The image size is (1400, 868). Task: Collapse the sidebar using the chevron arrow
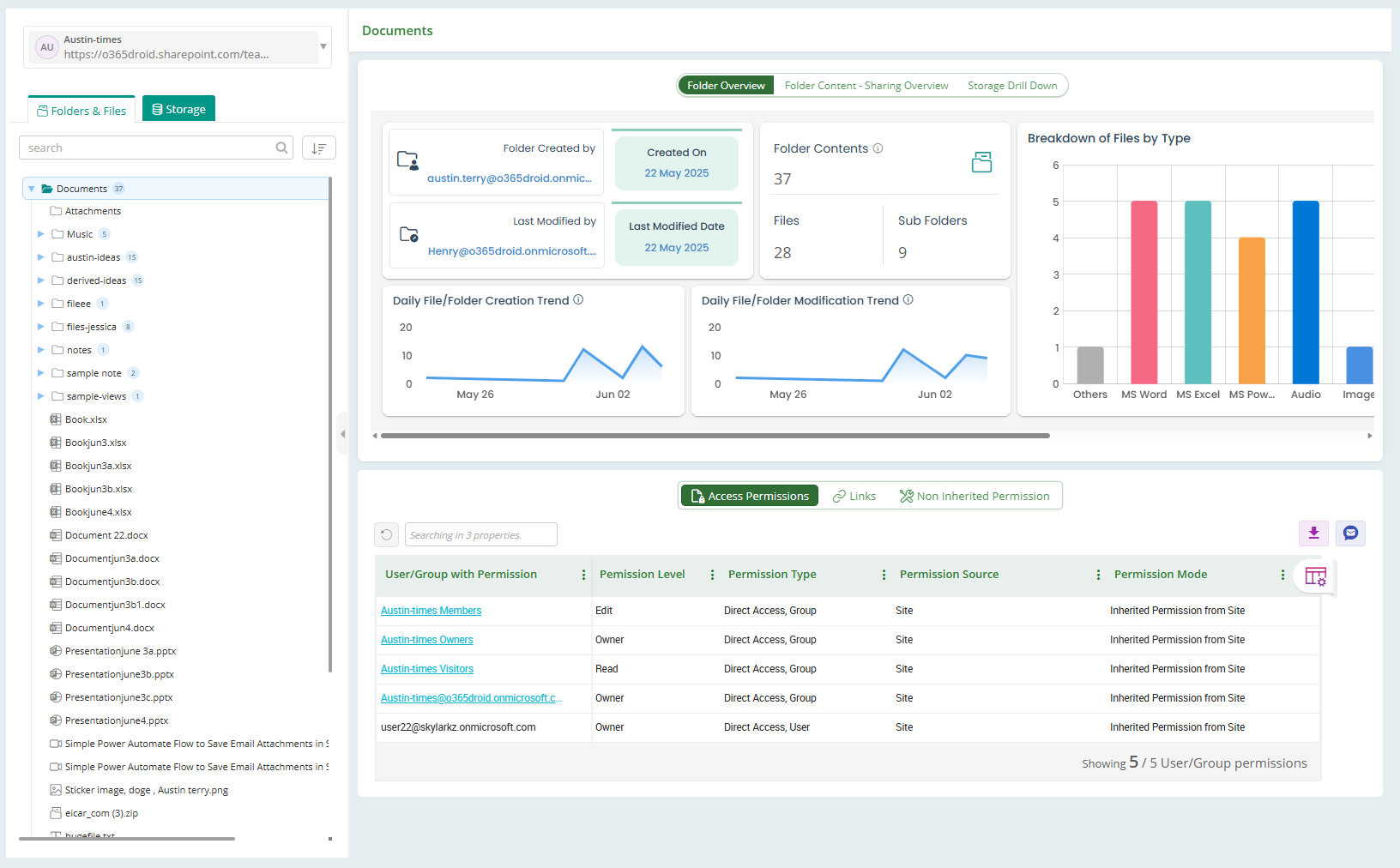click(342, 434)
